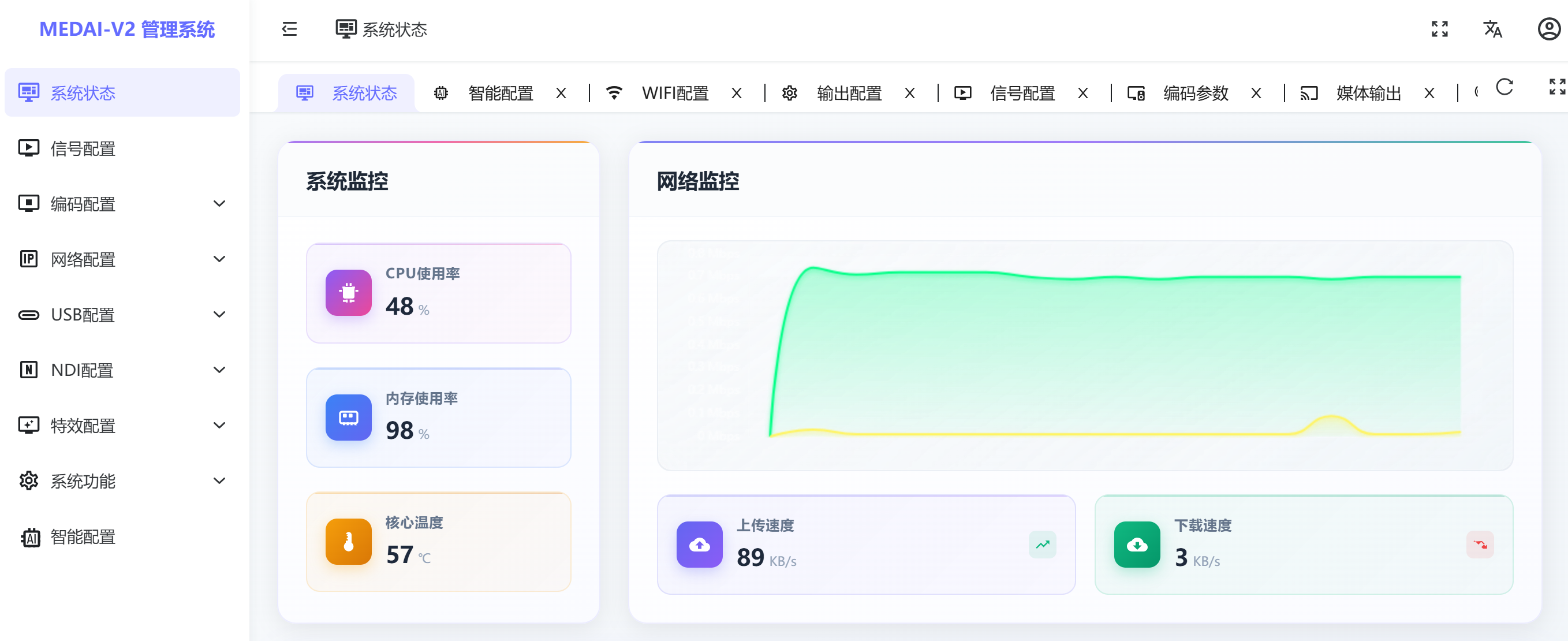1568x641 pixels.
Task: Expand the 编码配置 sidebar submenu
Action: coord(122,203)
